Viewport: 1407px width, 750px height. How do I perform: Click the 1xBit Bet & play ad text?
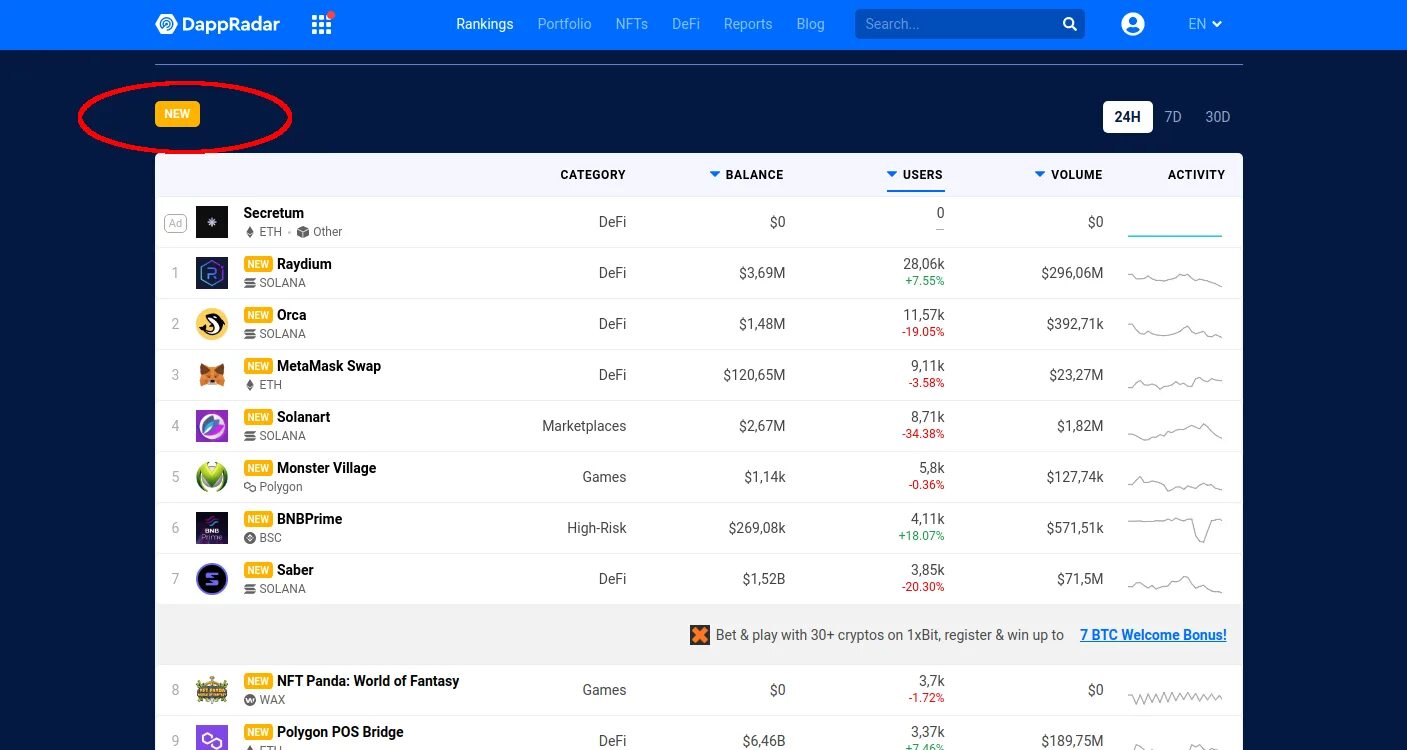890,635
